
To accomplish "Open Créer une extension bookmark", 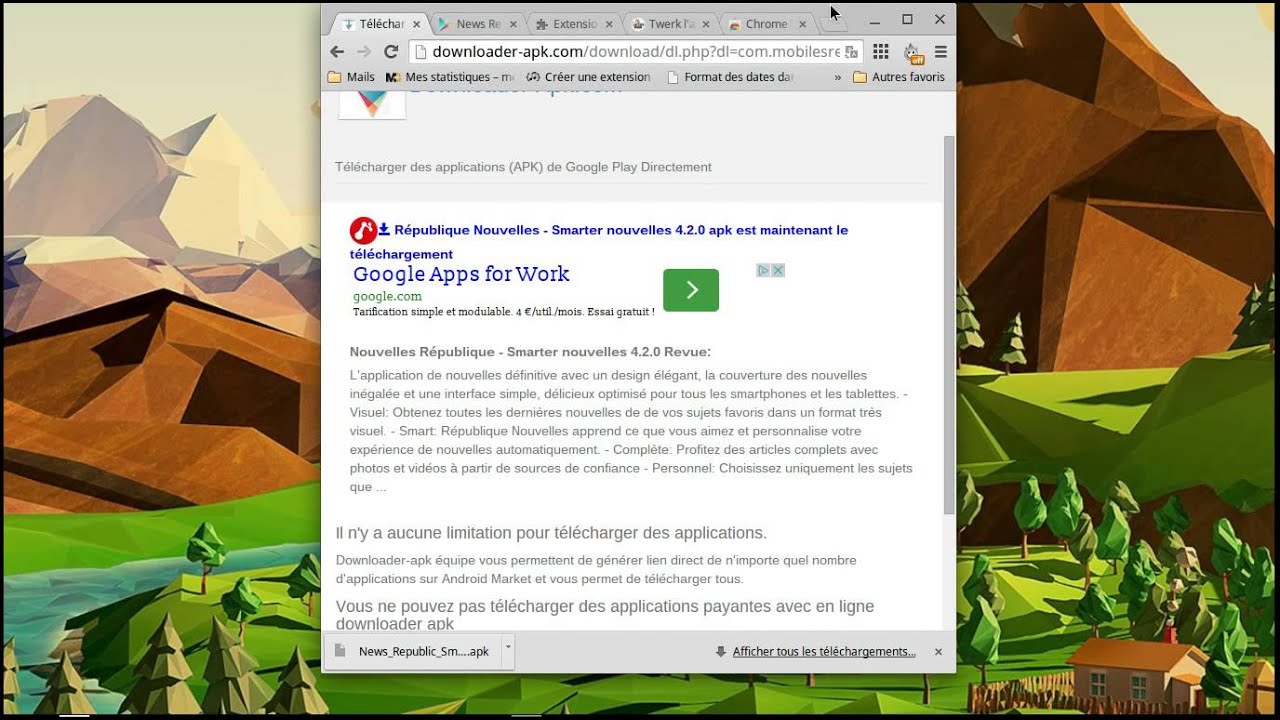I will tap(588, 77).
